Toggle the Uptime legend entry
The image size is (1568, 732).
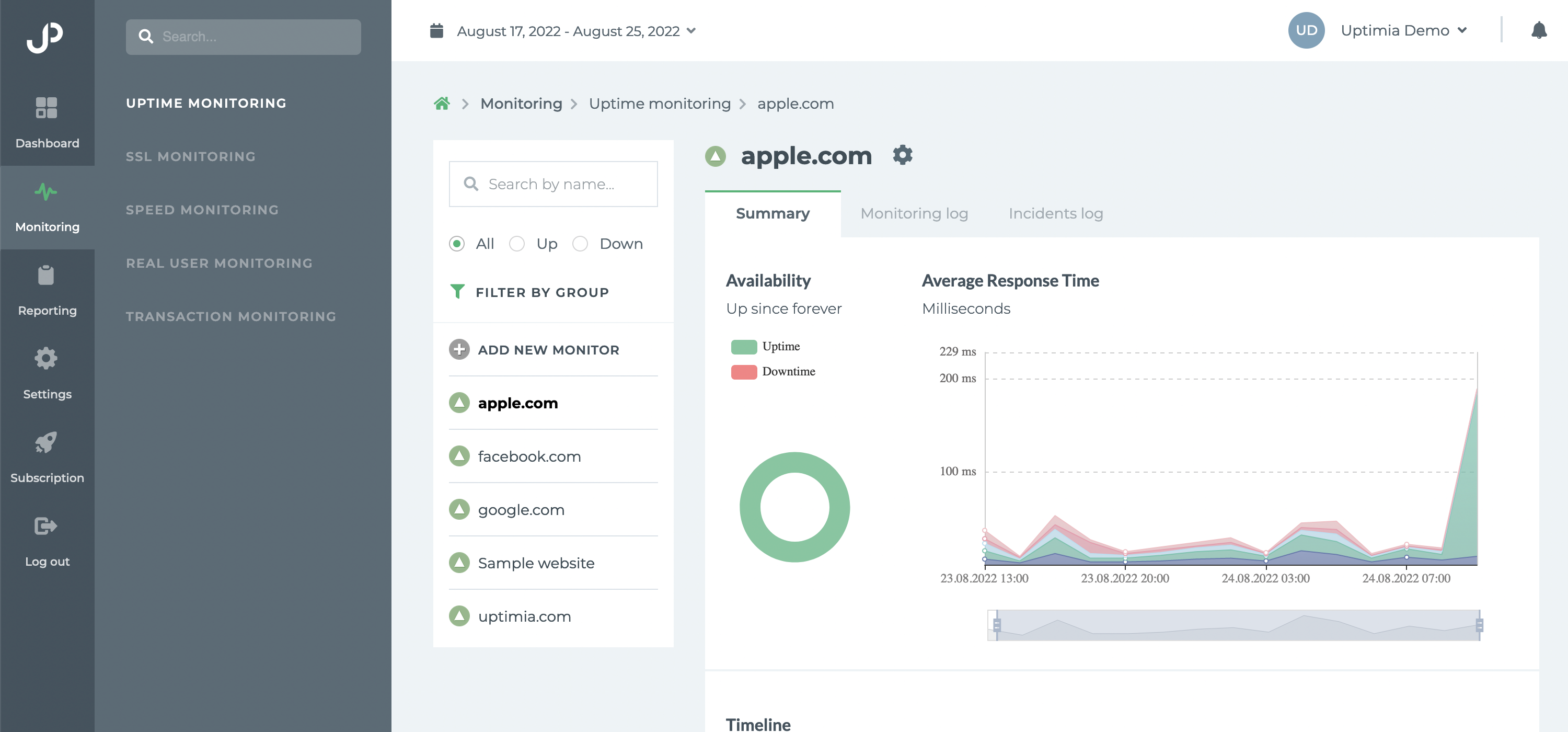pyautogui.click(x=765, y=347)
